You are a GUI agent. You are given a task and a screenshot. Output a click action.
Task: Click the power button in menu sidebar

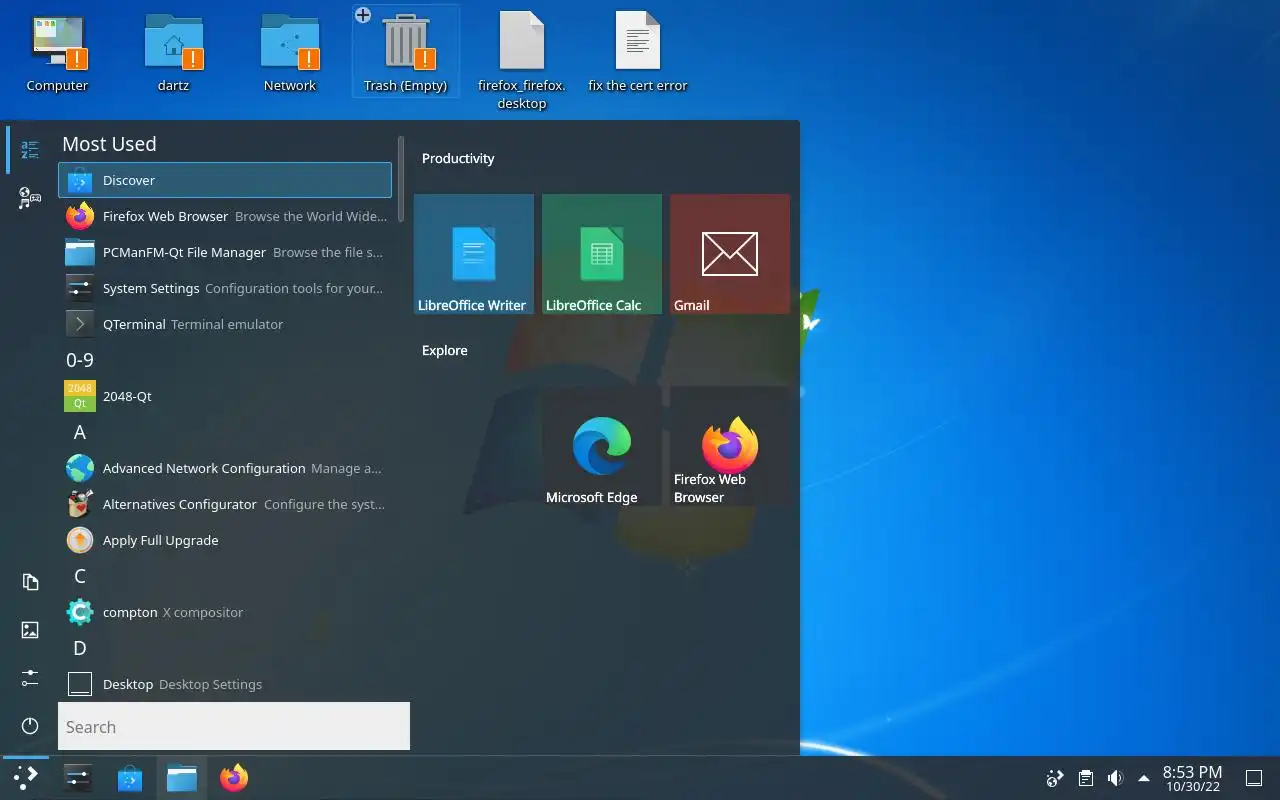pyautogui.click(x=30, y=726)
